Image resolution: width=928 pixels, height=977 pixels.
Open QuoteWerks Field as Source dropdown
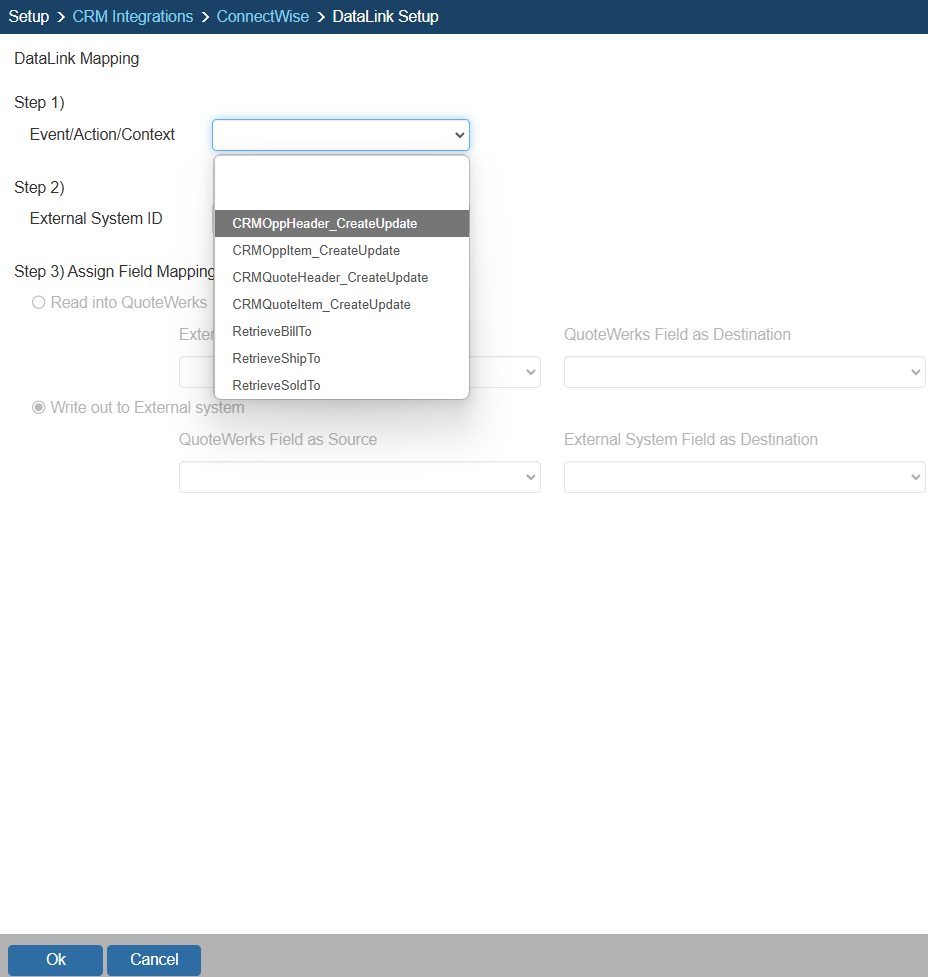pyautogui.click(x=360, y=477)
